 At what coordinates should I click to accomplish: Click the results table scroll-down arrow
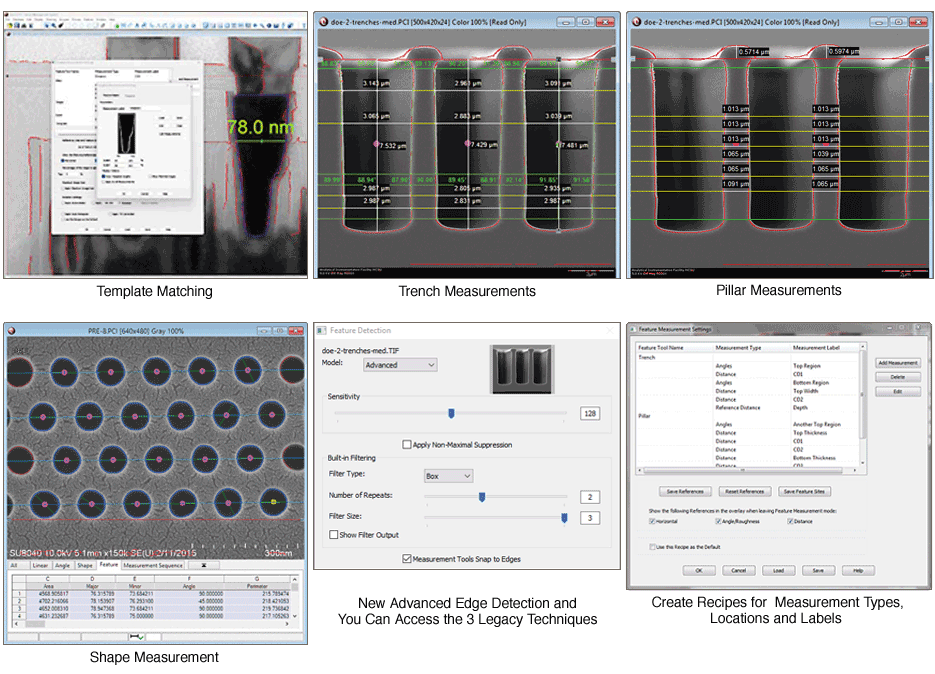point(295,616)
